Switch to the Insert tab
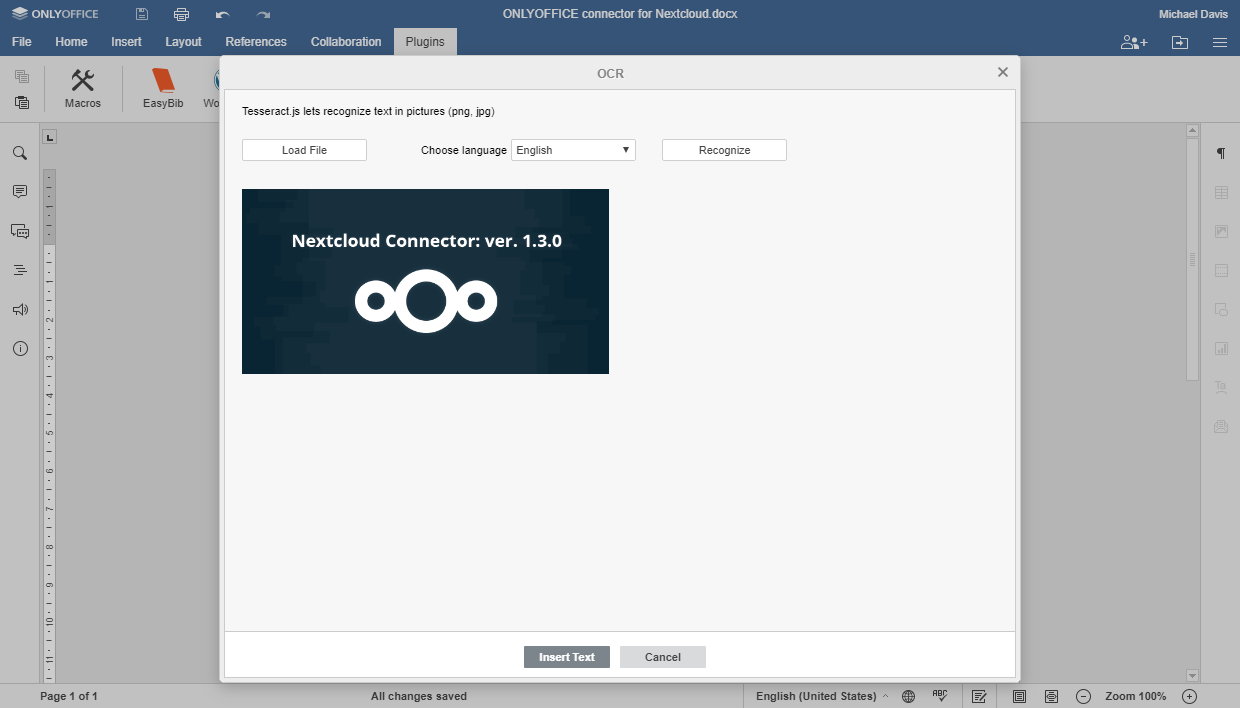 pos(126,42)
